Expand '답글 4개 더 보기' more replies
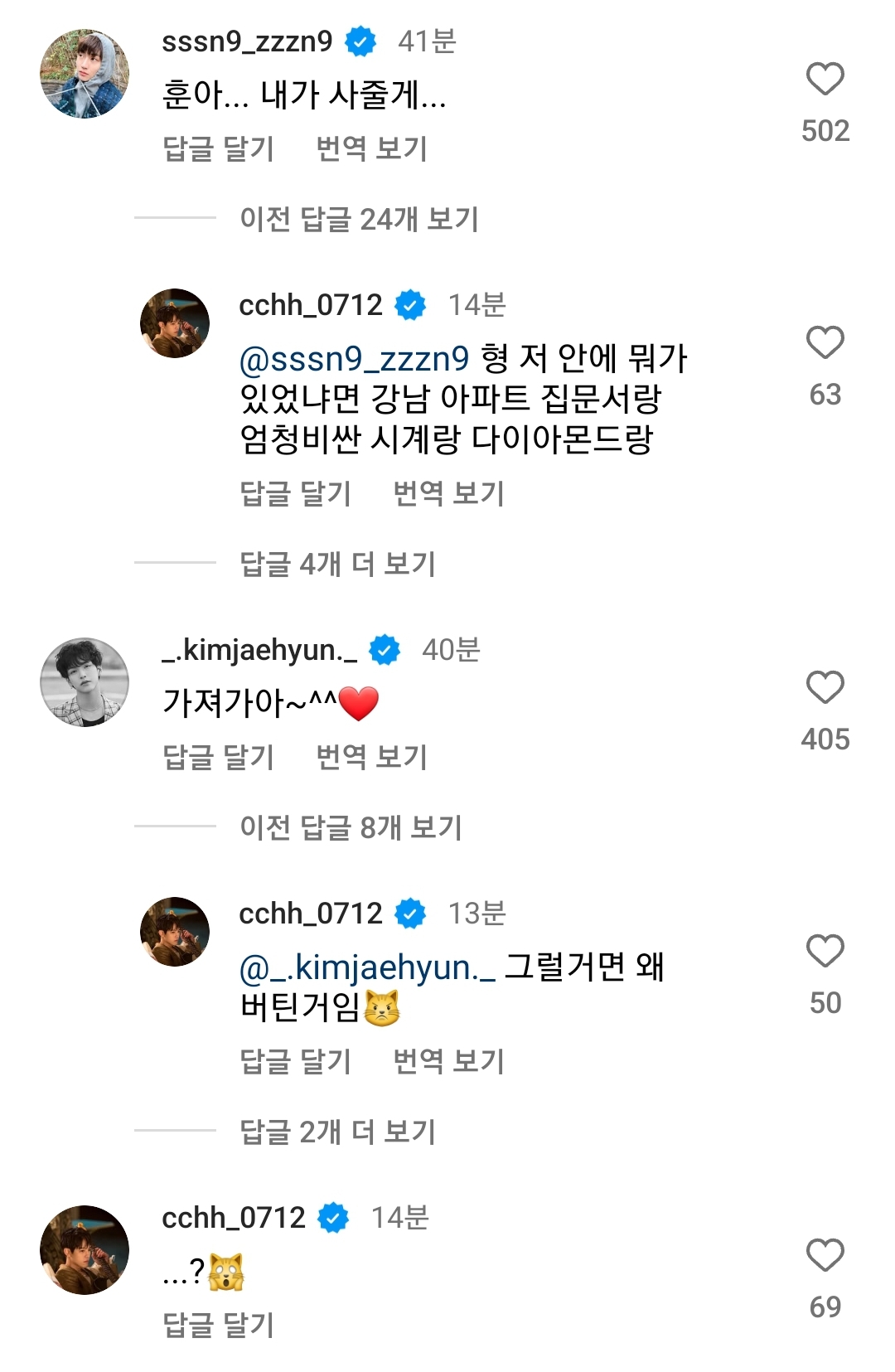 tap(337, 564)
